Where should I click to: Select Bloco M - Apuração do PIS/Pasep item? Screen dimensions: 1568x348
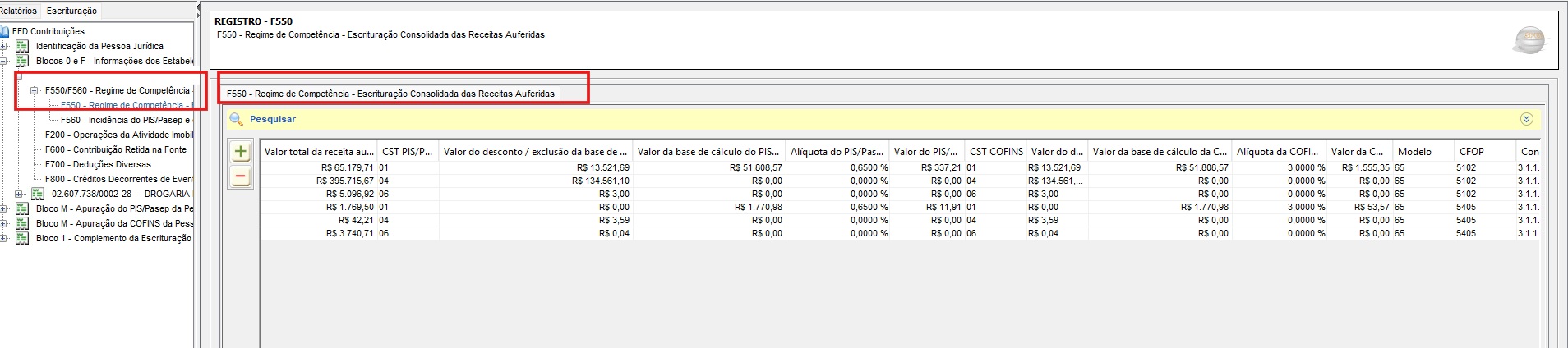pos(115,208)
